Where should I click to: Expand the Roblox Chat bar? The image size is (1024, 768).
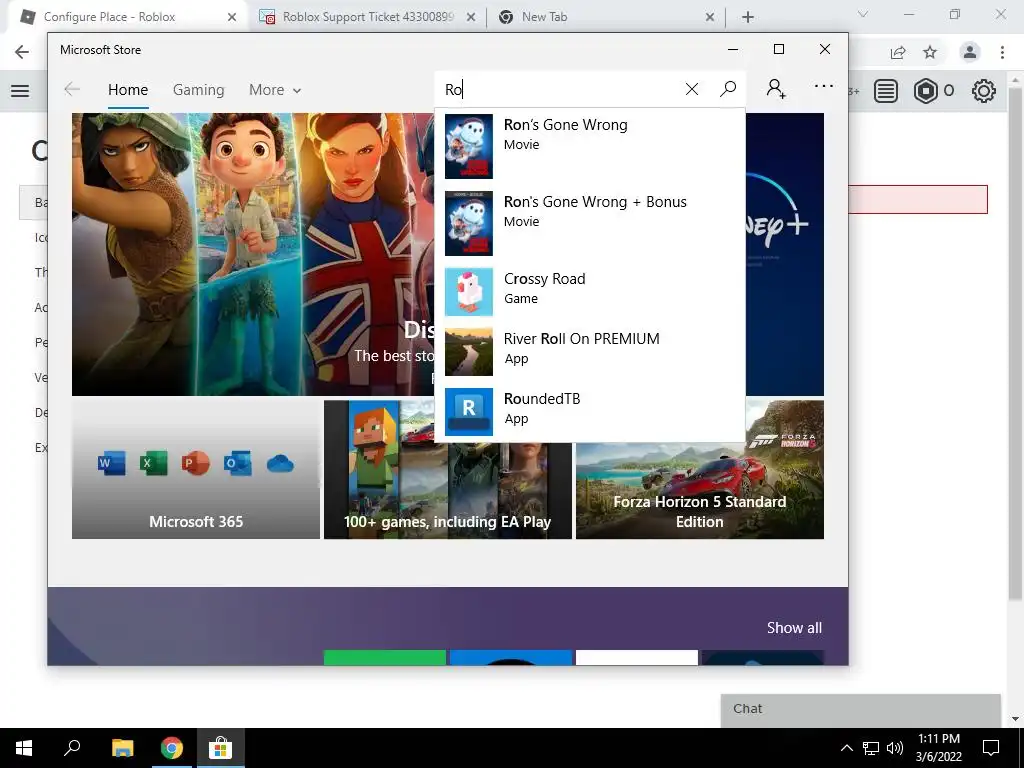(x=861, y=709)
